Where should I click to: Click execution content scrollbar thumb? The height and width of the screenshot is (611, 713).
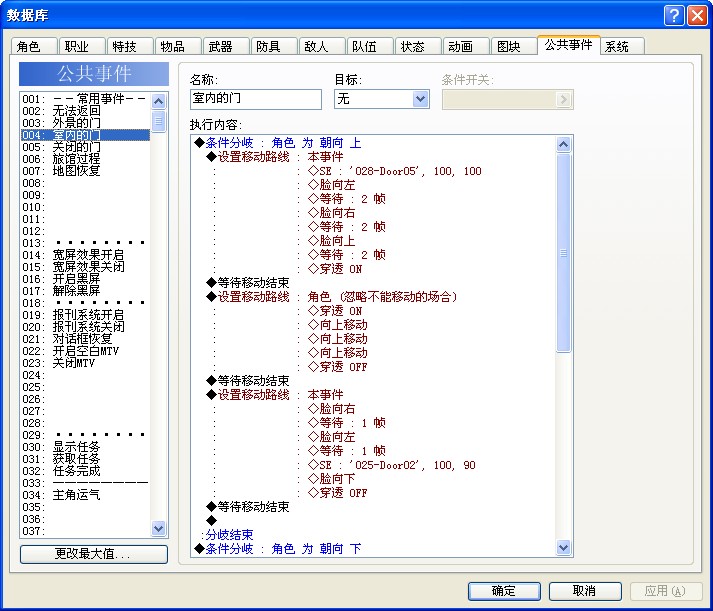tap(563, 253)
